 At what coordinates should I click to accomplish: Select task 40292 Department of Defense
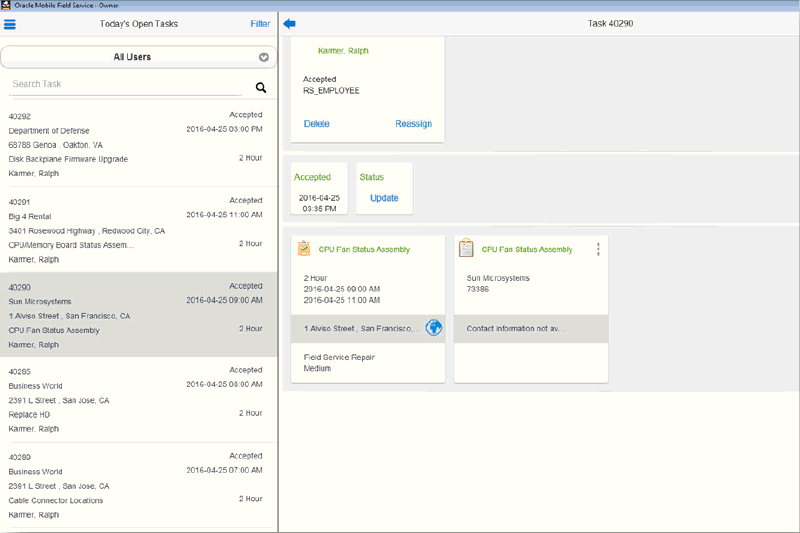click(x=138, y=144)
